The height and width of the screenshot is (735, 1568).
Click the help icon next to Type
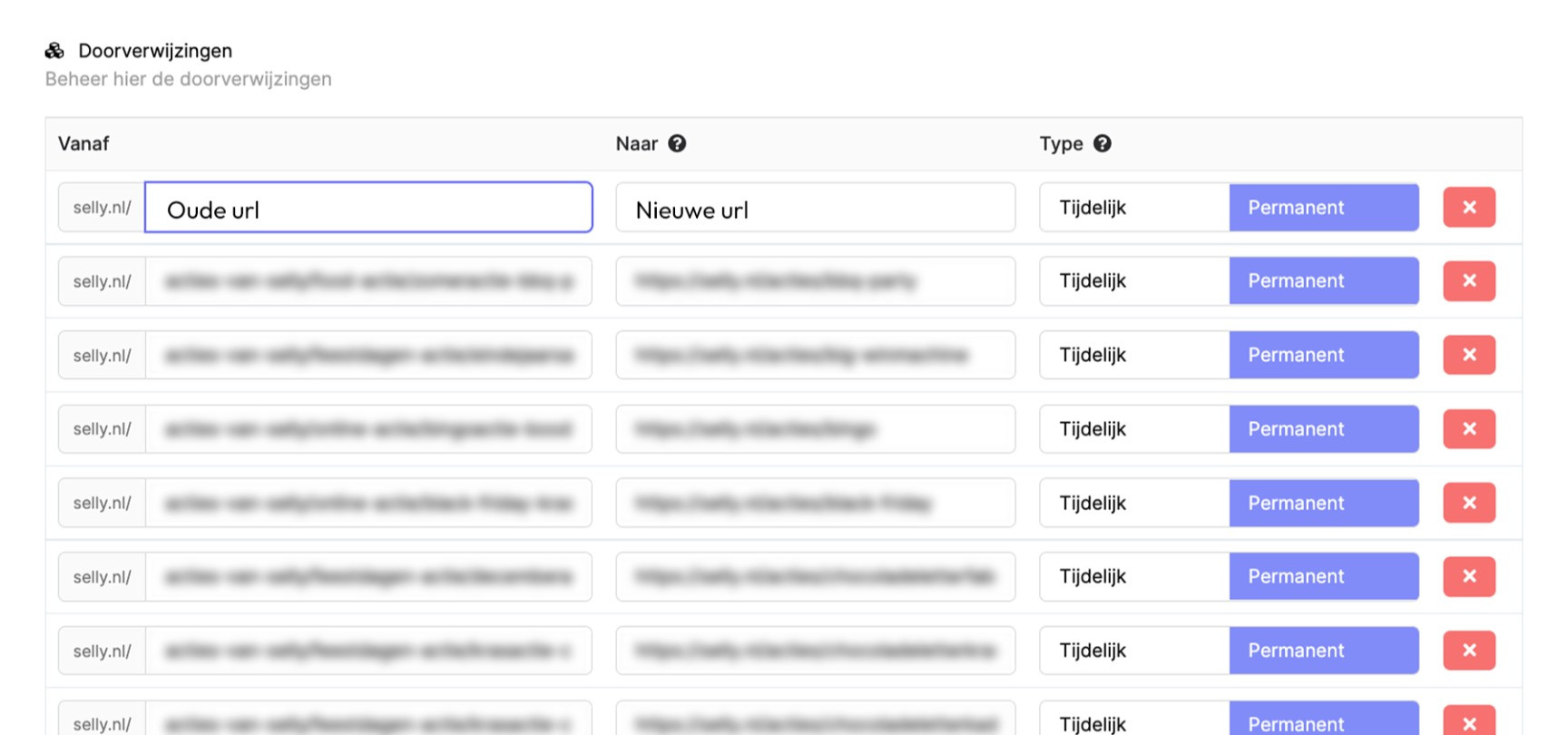[x=1102, y=143]
